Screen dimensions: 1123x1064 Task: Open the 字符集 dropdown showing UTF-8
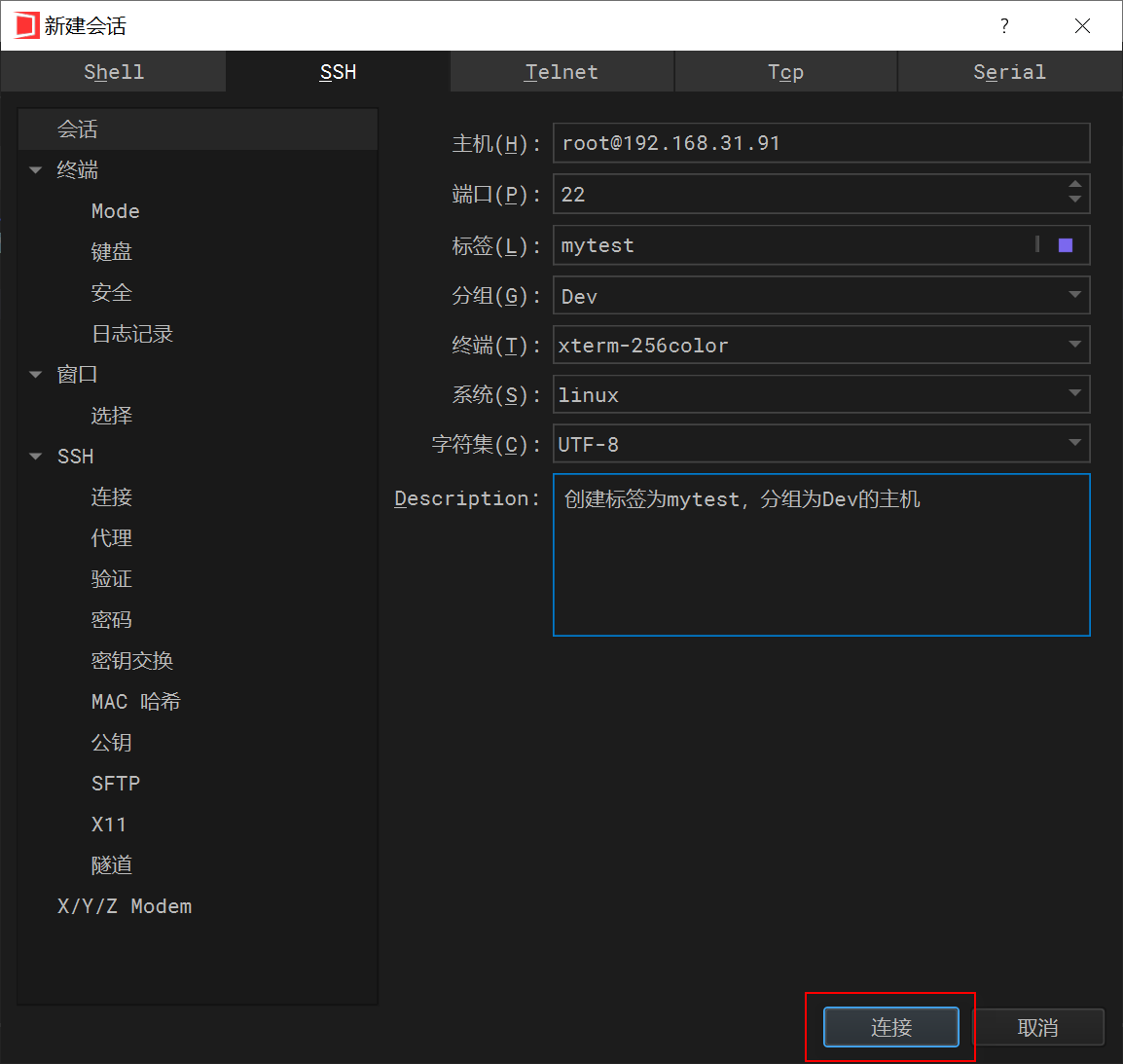(1074, 444)
